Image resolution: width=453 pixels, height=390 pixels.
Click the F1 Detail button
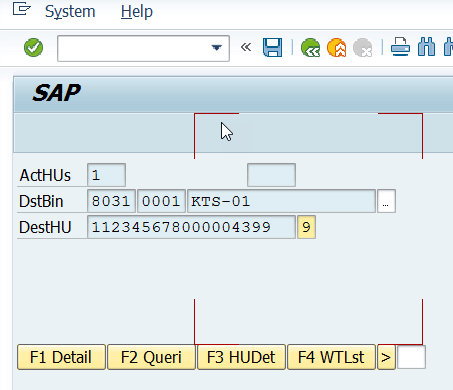click(61, 357)
